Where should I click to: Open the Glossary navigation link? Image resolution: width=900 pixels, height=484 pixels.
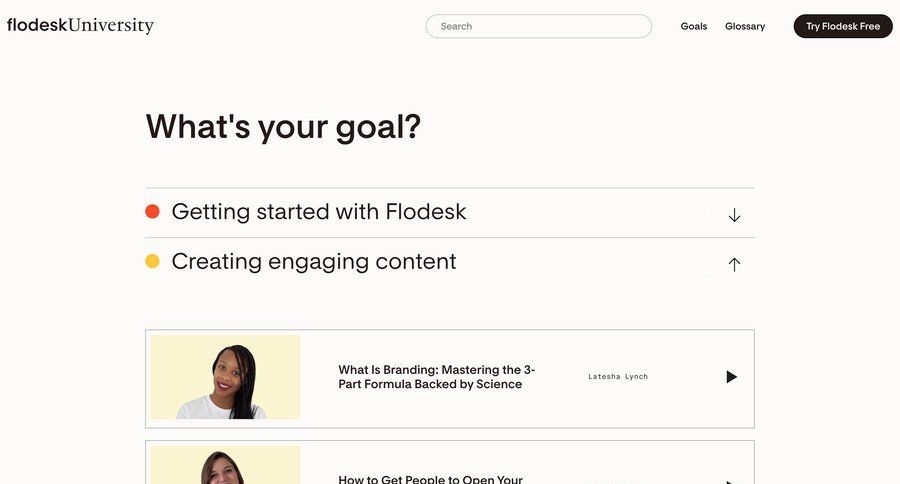pyautogui.click(x=745, y=26)
